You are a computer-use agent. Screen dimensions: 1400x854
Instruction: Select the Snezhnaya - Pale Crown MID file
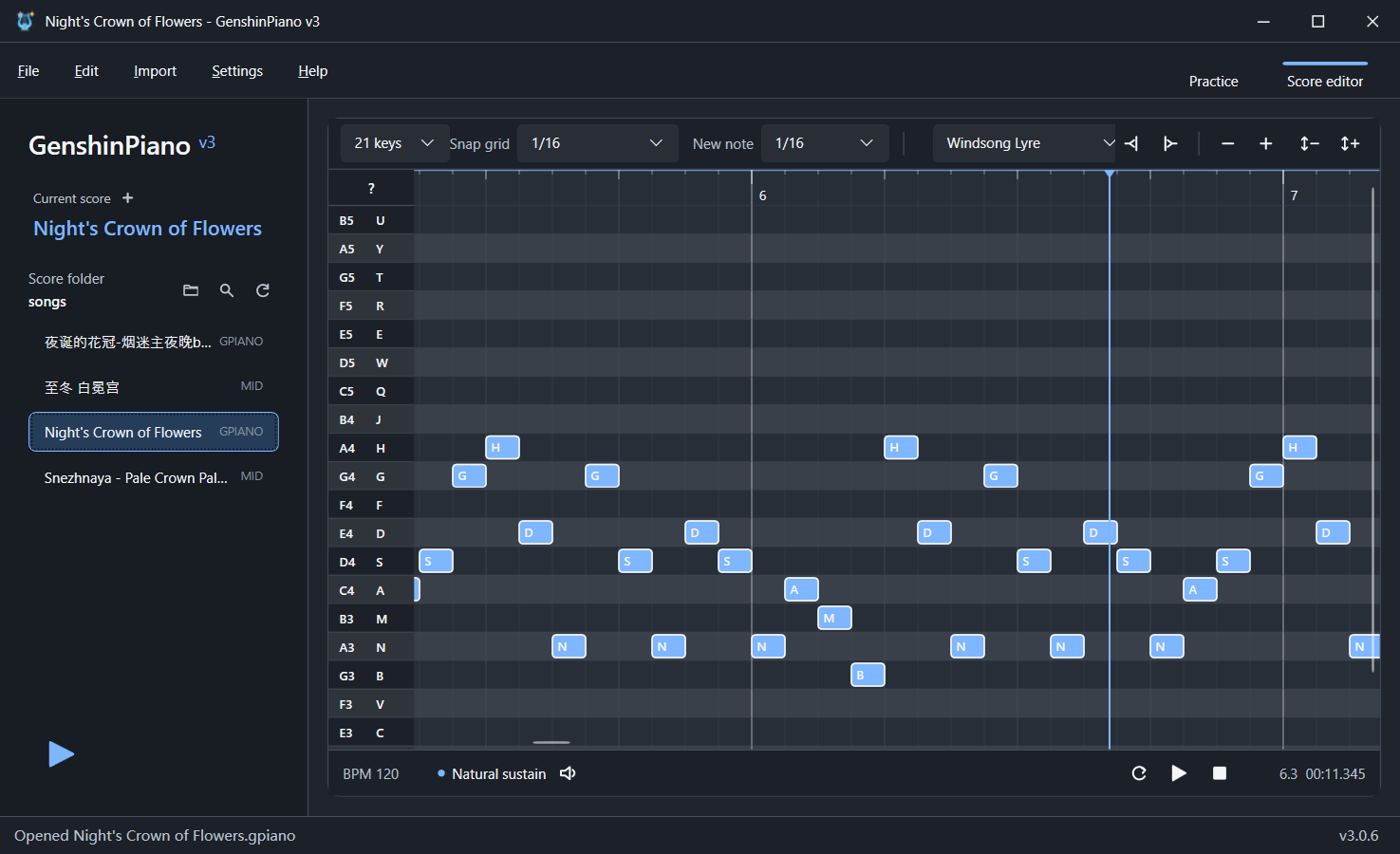click(154, 477)
